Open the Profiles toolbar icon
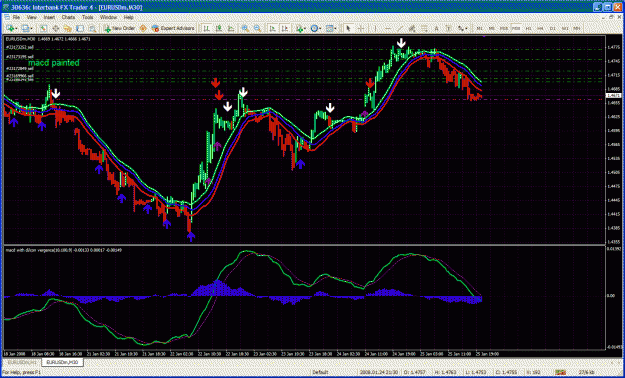Viewport: 625px width, 378px height. click(26, 28)
